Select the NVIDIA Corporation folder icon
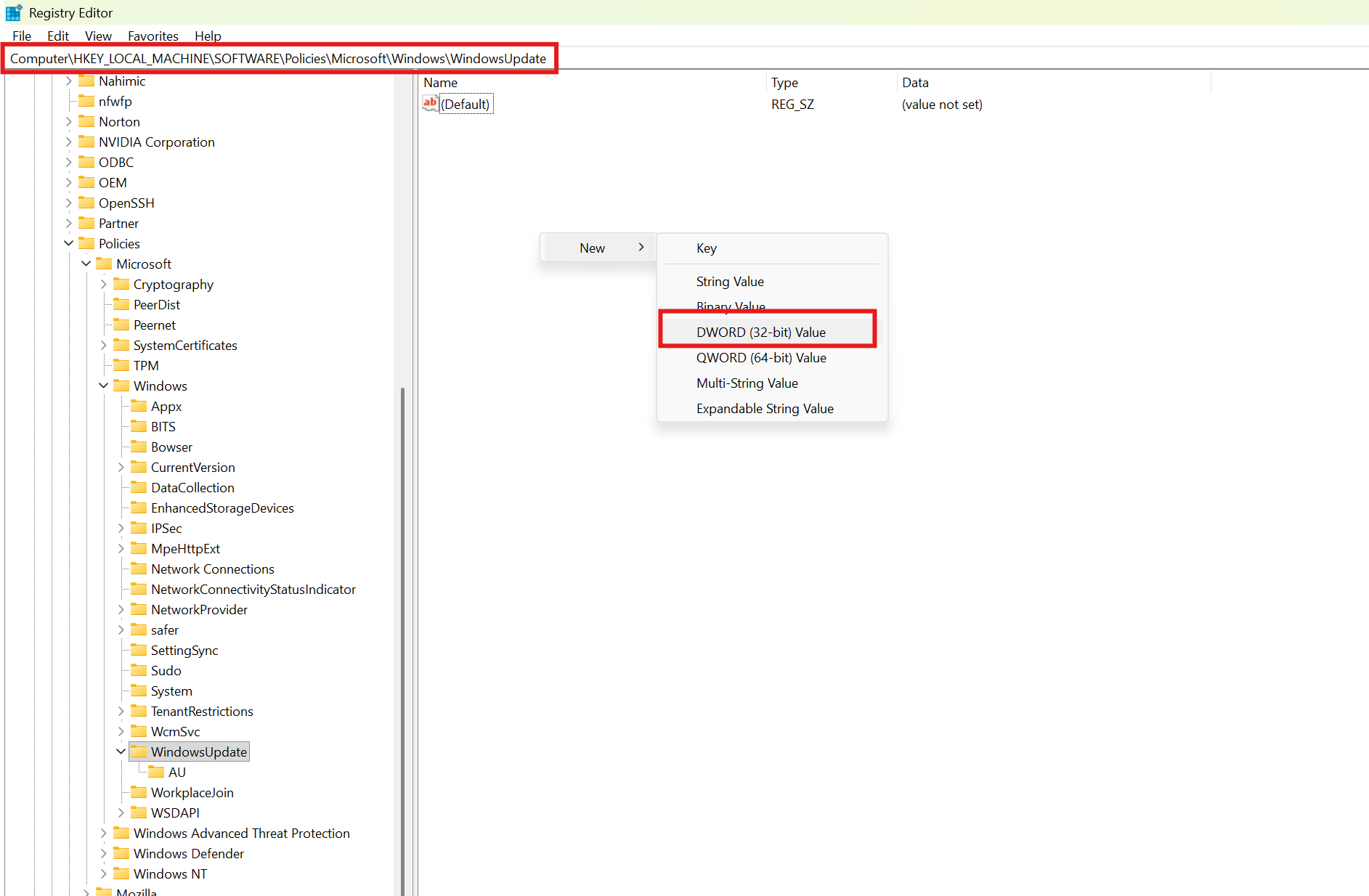The height and width of the screenshot is (896, 1369). 86,142
